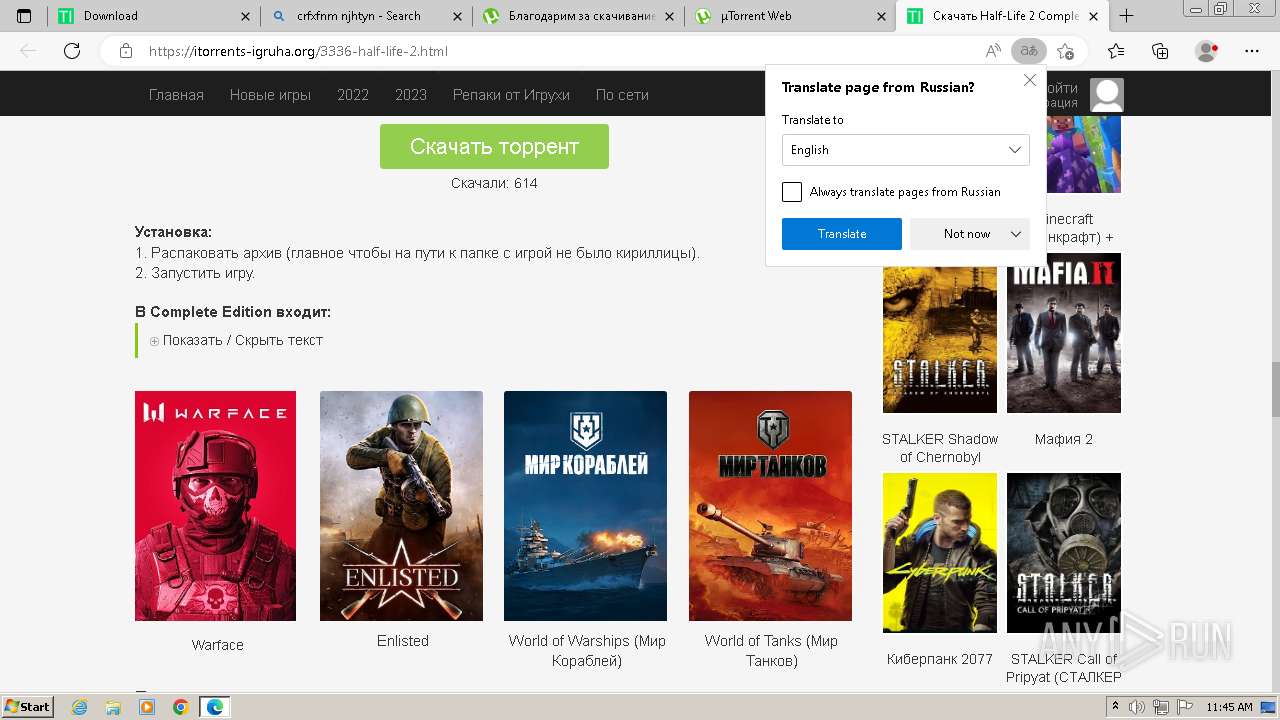Open World of Warships link
Image resolution: width=1280 pixels, height=720 pixels.
click(587, 651)
